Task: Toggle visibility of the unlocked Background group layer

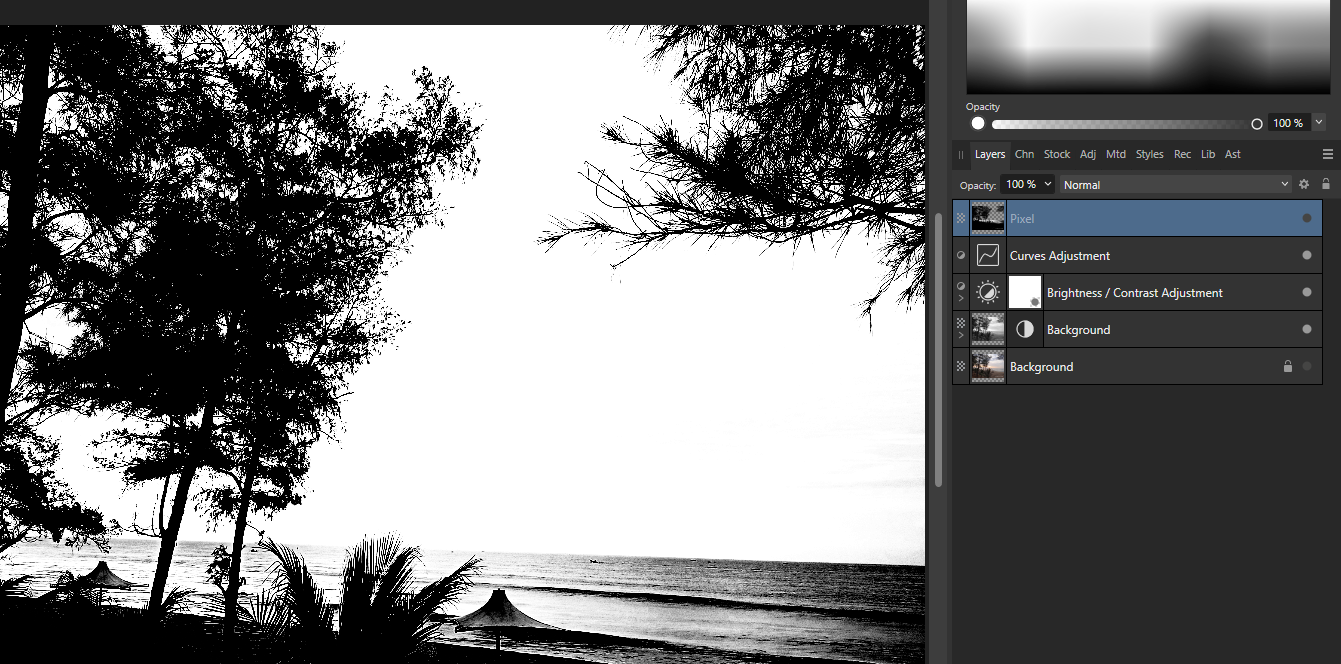Action: pos(1307,329)
